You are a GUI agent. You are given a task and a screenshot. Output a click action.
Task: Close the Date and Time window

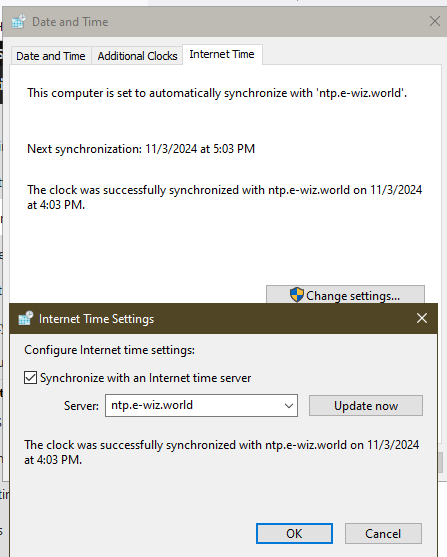[435, 21]
